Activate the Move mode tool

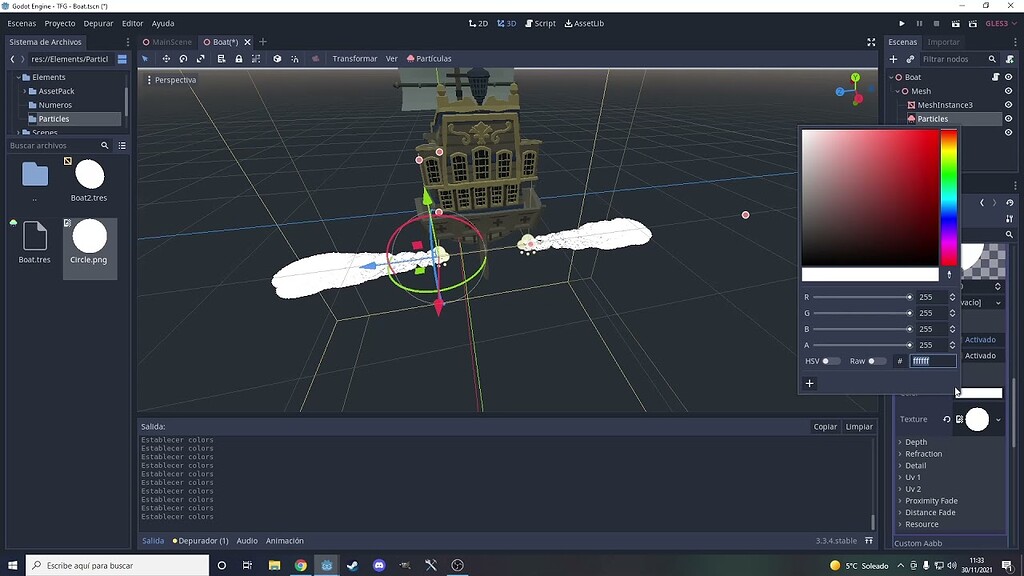[x=166, y=59]
